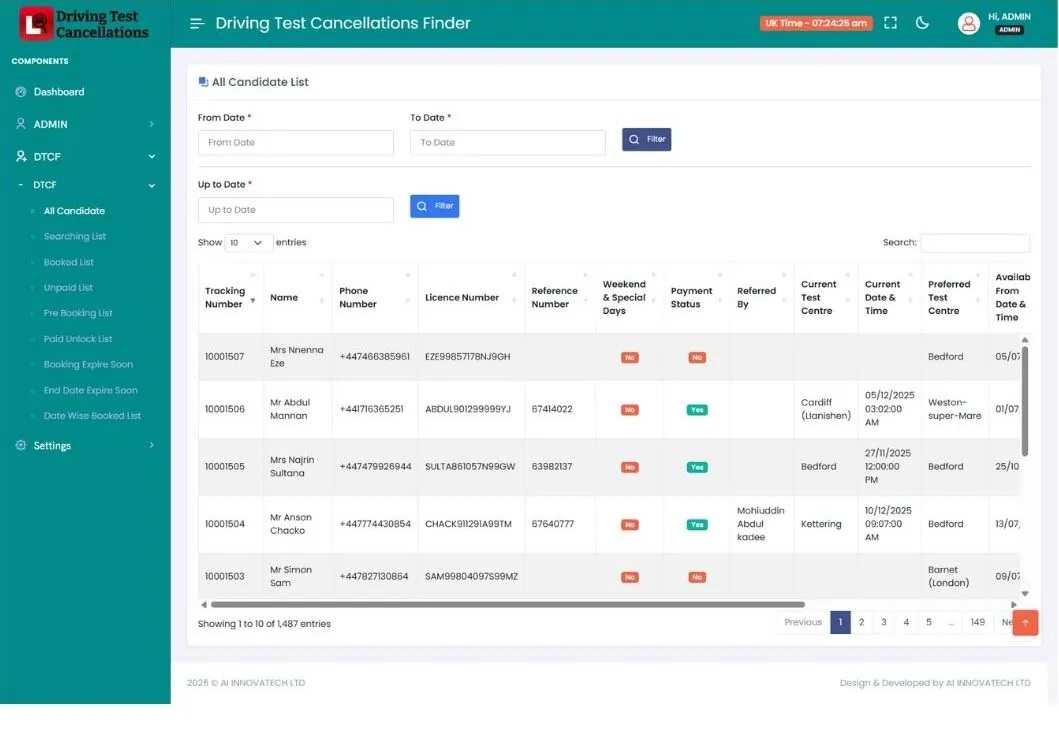The height and width of the screenshot is (746, 1059).
Task: Jump to page 149
Action: click(x=977, y=622)
